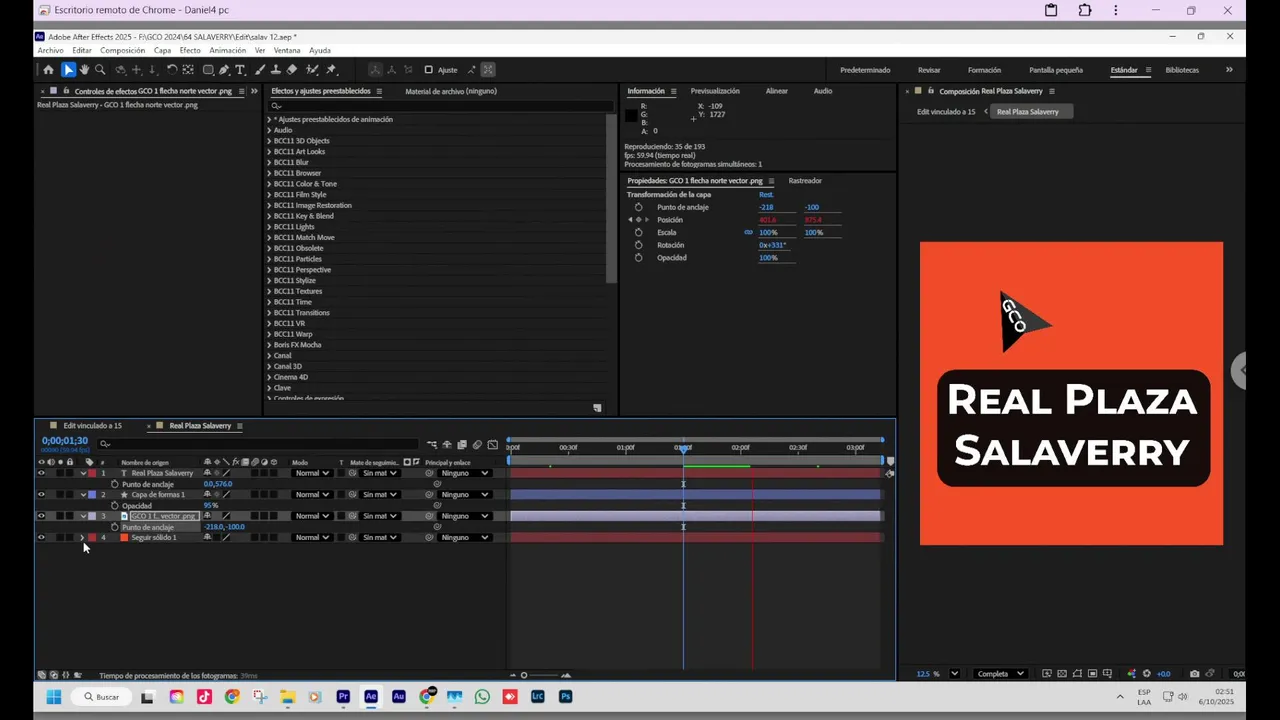The height and width of the screenshot is (720, 1280).
Task: Open Photoshop from the taskbar
Action: click(x=565, y=697)
